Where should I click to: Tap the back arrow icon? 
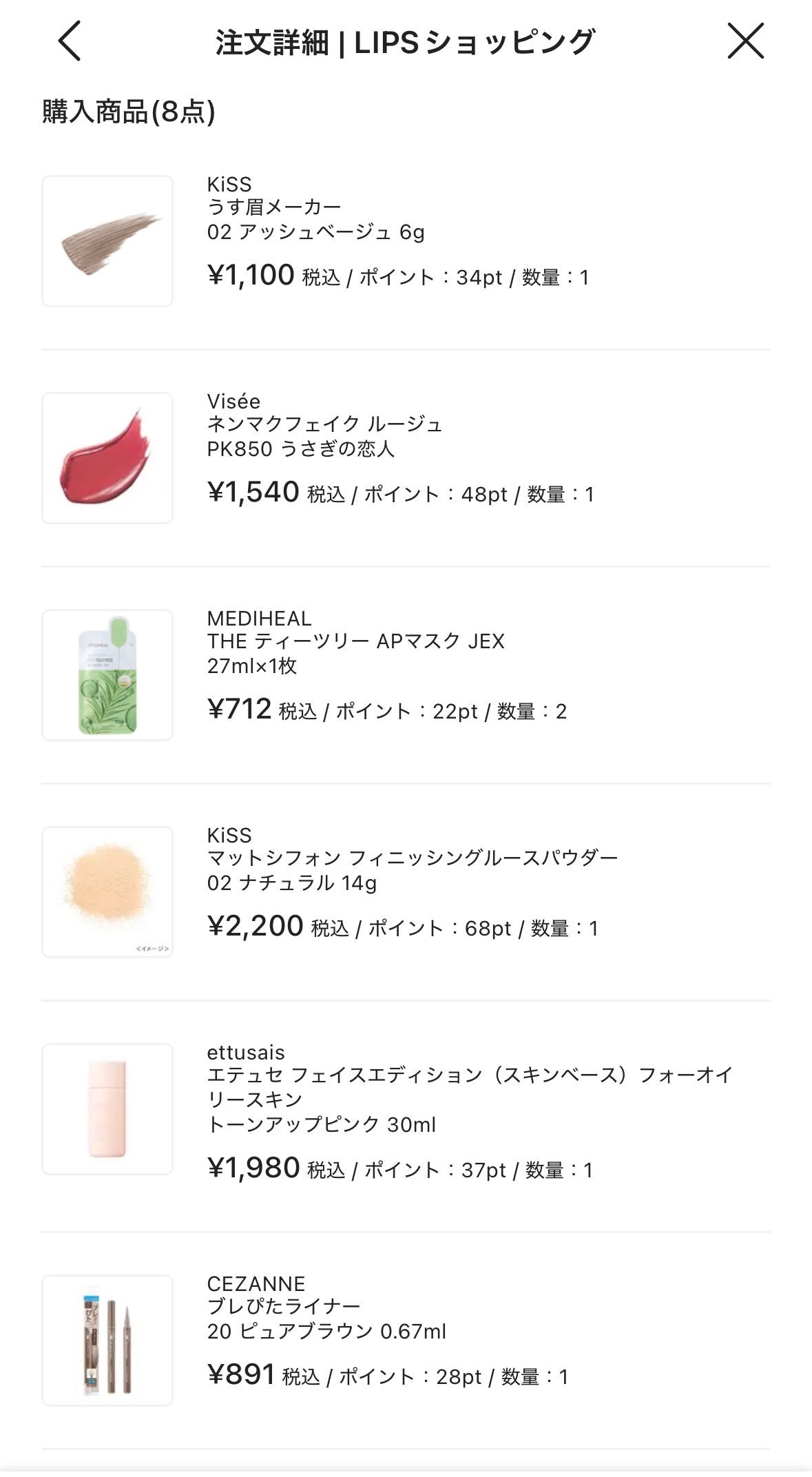(70, 41)
